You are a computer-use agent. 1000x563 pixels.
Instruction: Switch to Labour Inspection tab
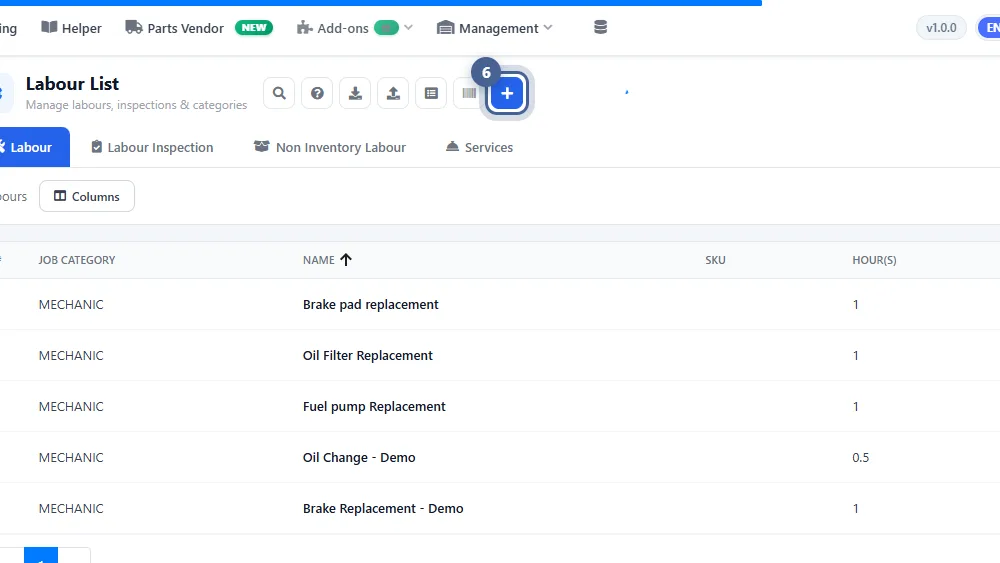tap(152, 147)
